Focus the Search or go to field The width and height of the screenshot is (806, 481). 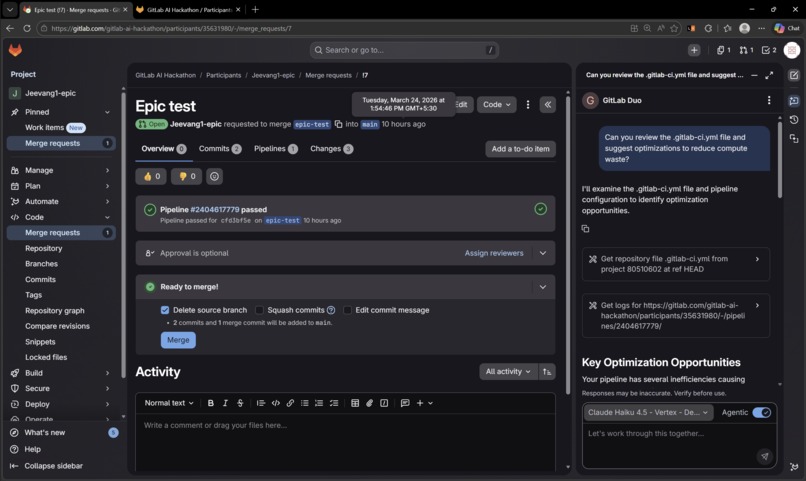pyautogui.click(x=404, y=50)
